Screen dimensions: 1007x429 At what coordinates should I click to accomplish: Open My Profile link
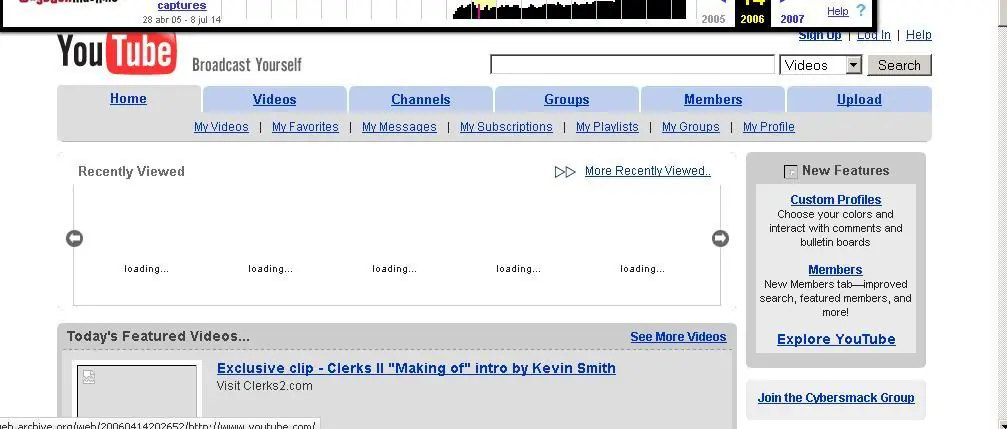769,127
